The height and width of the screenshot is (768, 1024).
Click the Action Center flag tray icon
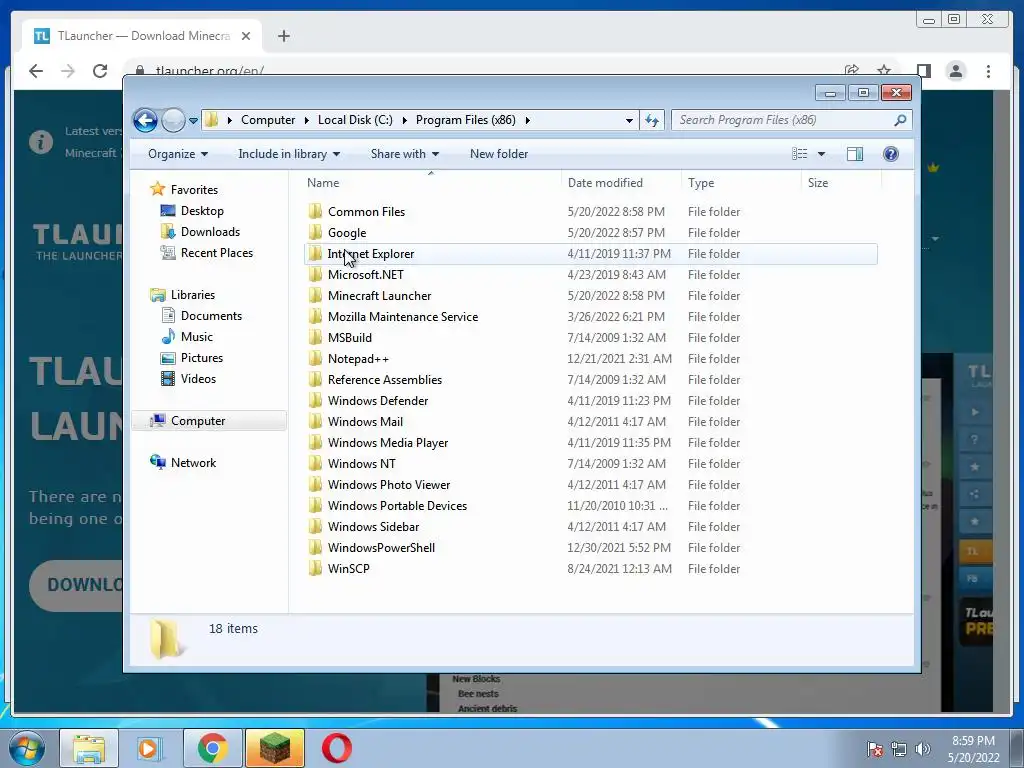[x=875, y=749]
